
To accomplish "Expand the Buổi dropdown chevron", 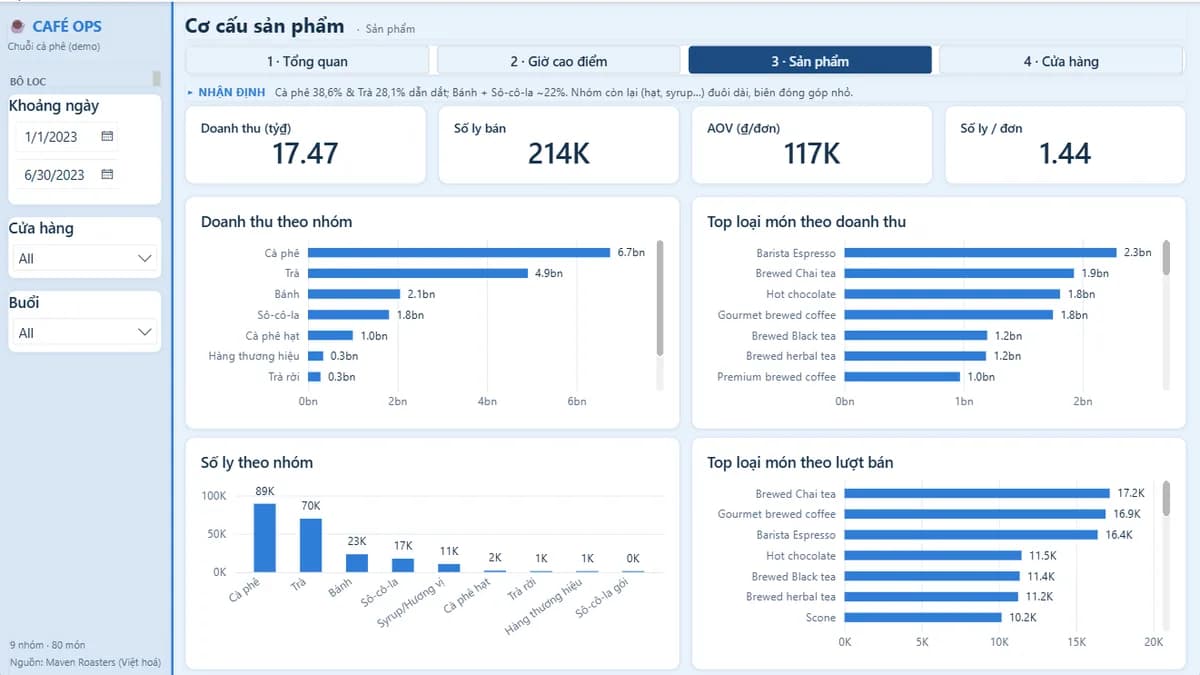I will click(x=144, y=332).
